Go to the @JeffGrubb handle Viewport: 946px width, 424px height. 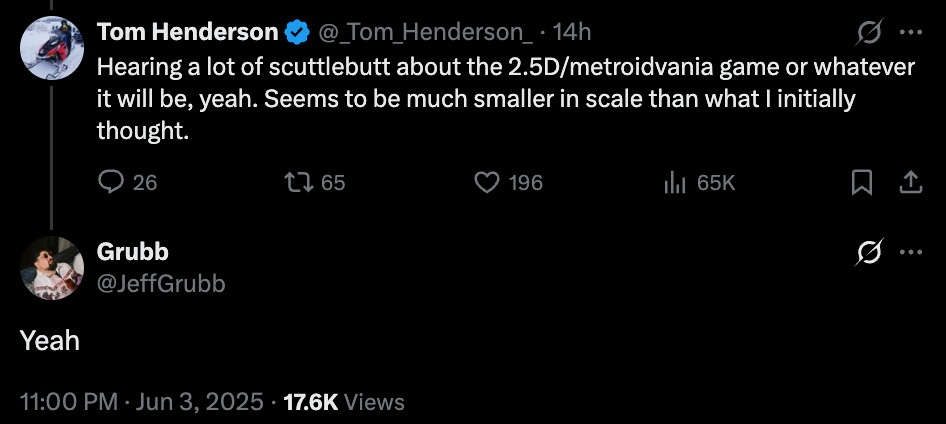[160, 284]
